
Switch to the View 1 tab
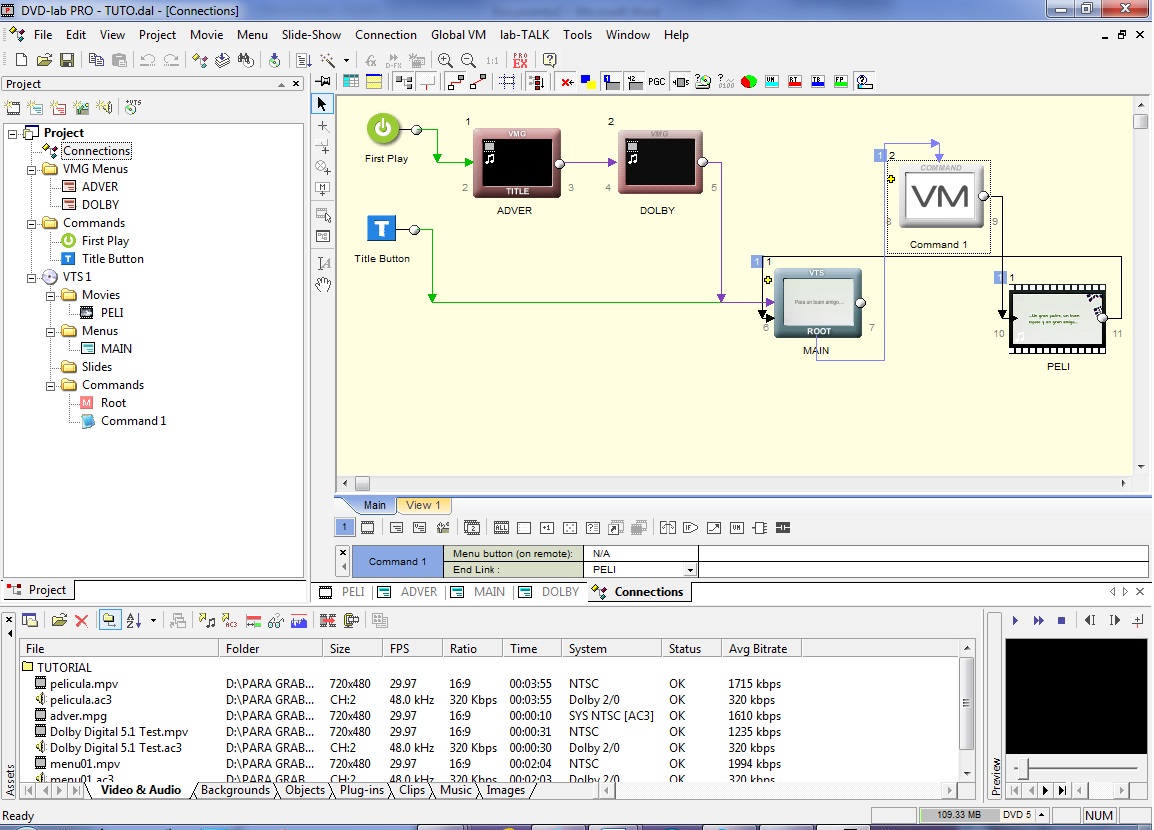[x=424, y=505]
